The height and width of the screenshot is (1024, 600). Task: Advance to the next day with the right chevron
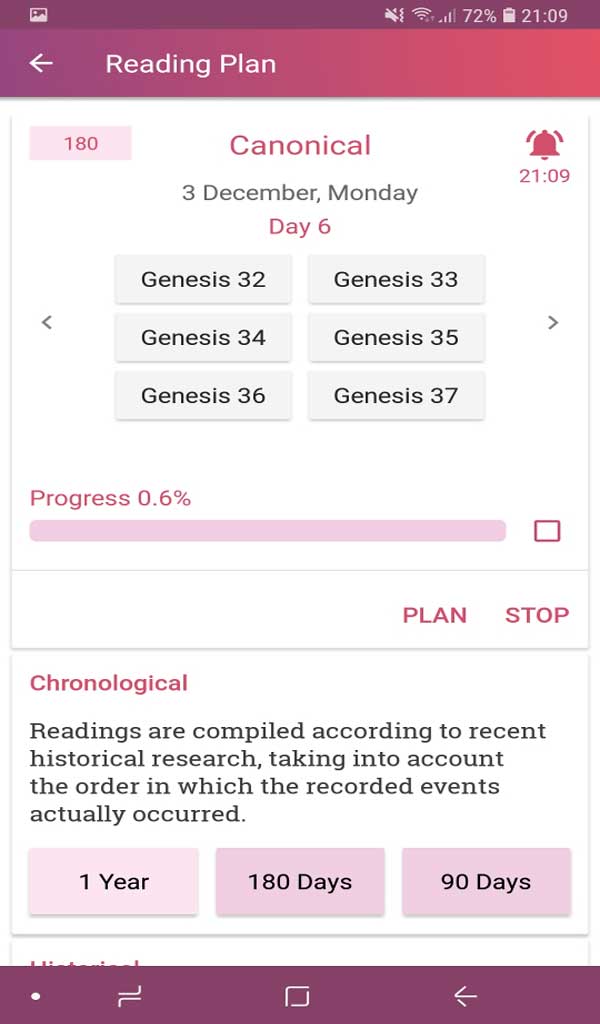553,322
